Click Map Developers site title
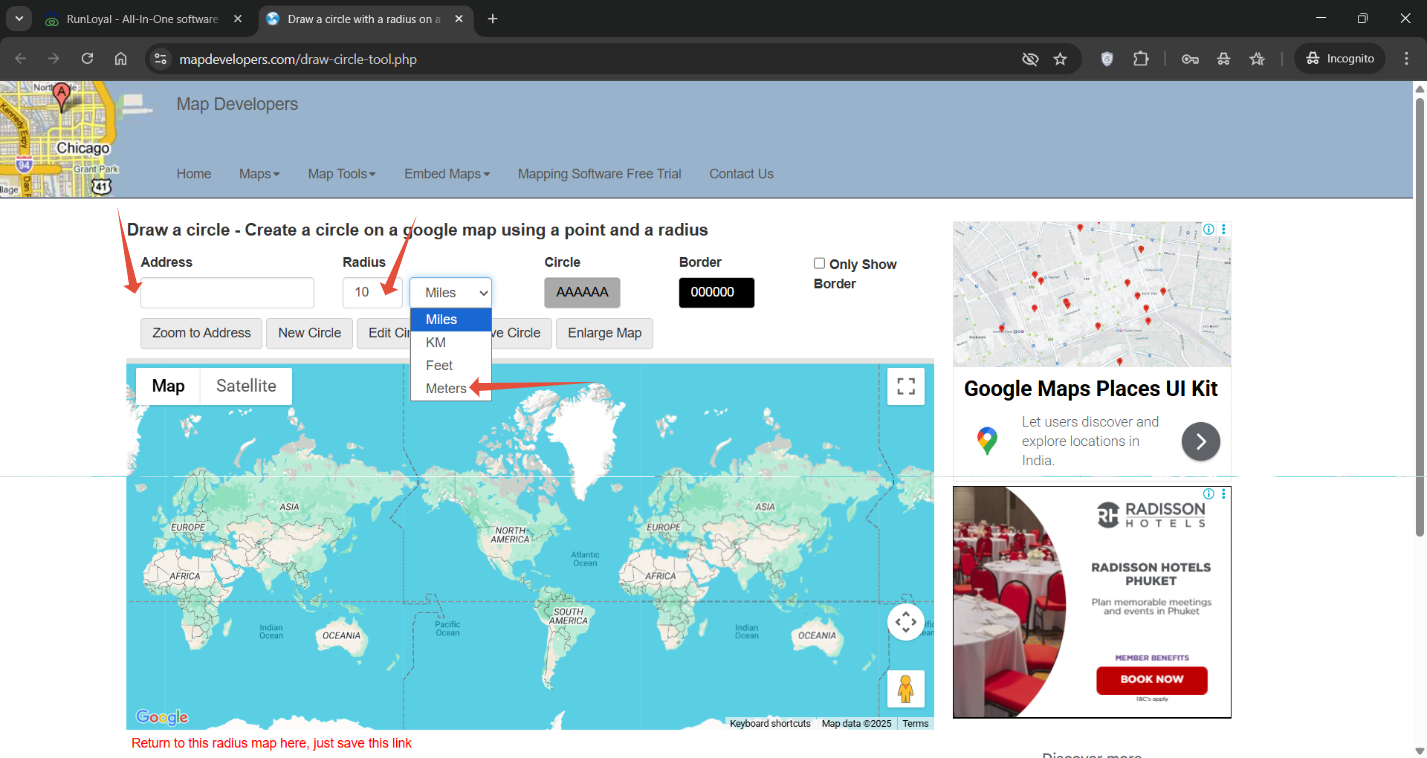Viewport: 1427px width, 758px height. point(237,104)
